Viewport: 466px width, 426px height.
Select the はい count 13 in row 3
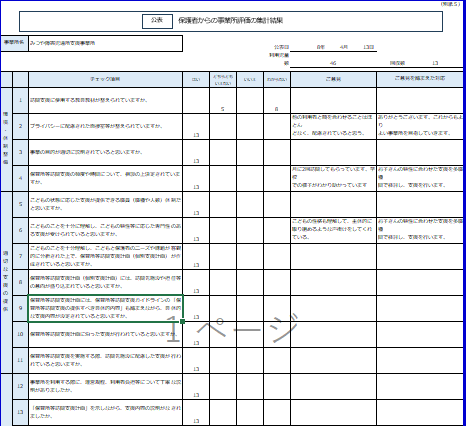pos(196,161)
